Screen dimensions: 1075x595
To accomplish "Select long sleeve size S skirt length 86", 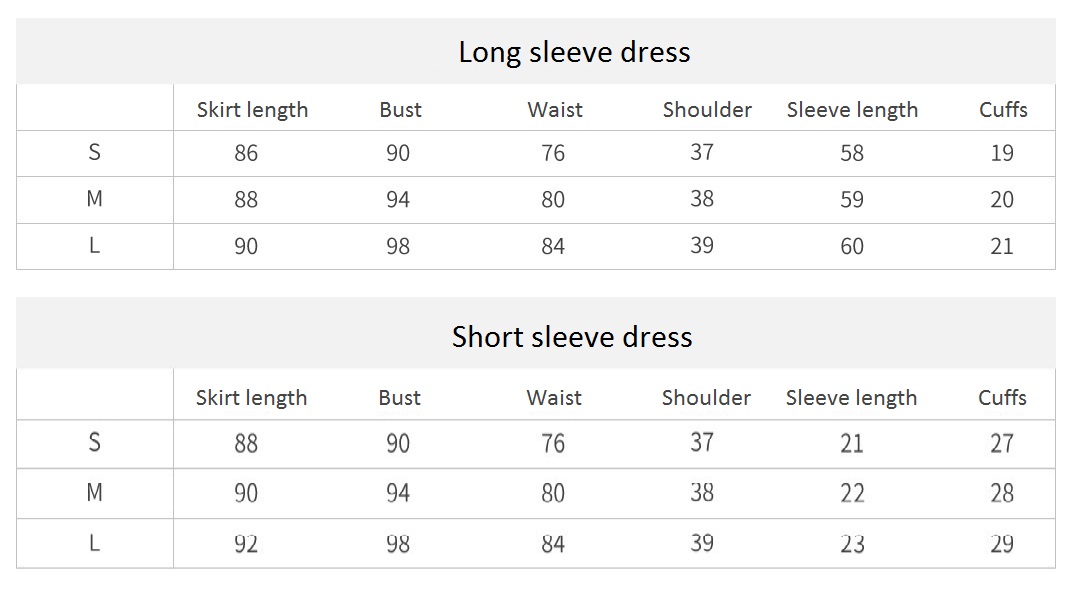I will 246,153.
